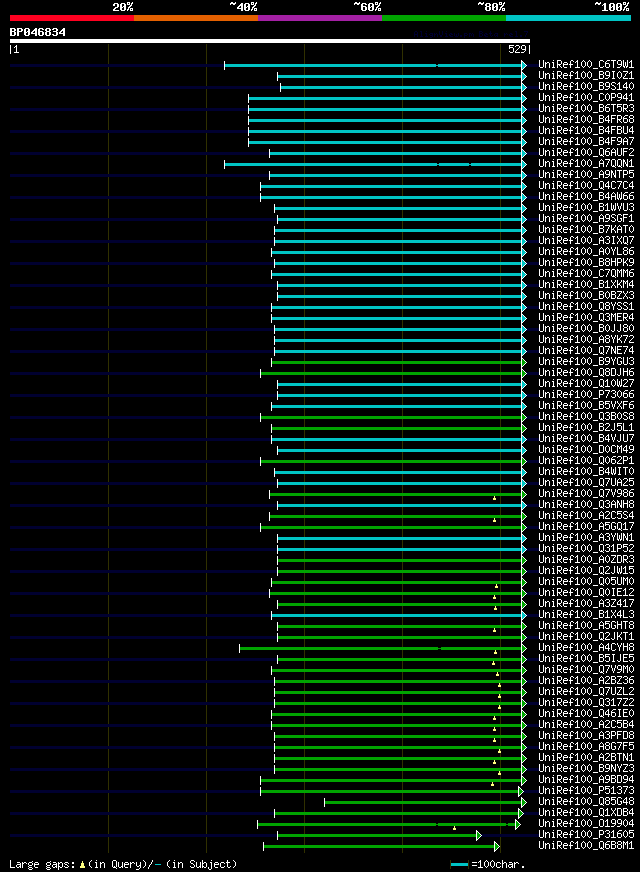The image size is (640, 872).
Task: Click hit label UniRef100_A3Z417
Action: click(586, 604)
